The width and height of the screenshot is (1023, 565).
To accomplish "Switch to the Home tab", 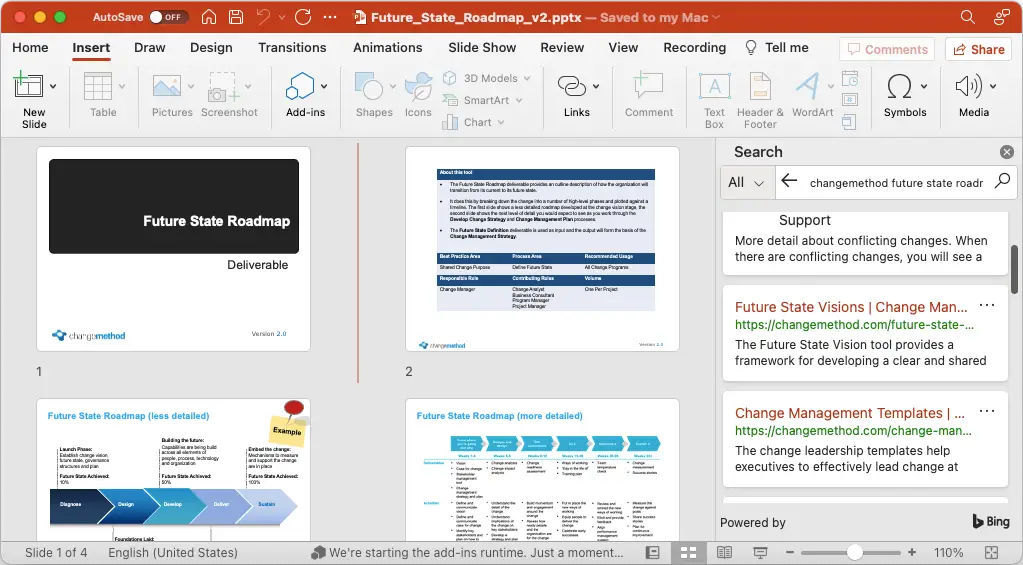I will point(30,48).
